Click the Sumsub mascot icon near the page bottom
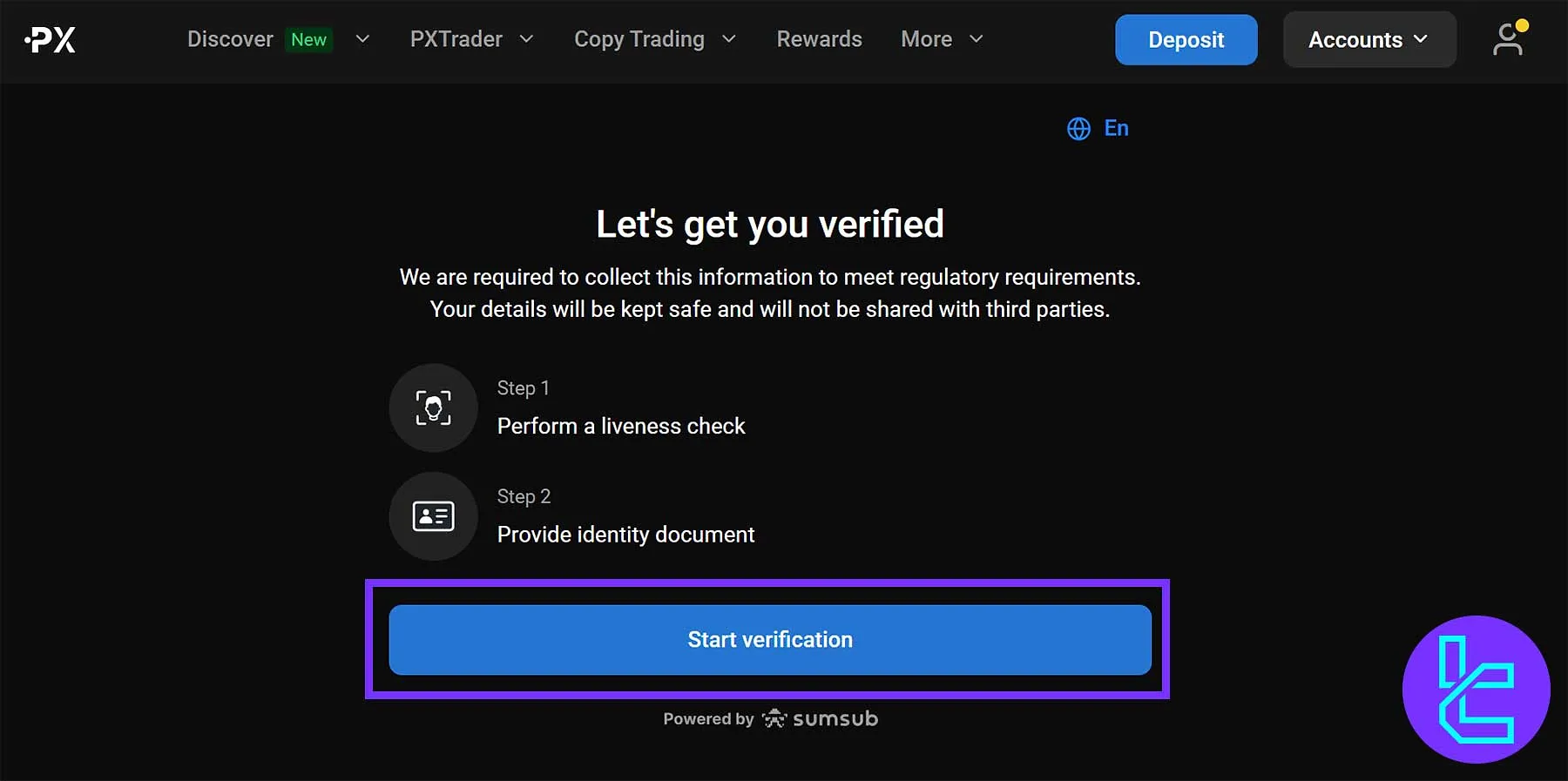 (774, 718)
